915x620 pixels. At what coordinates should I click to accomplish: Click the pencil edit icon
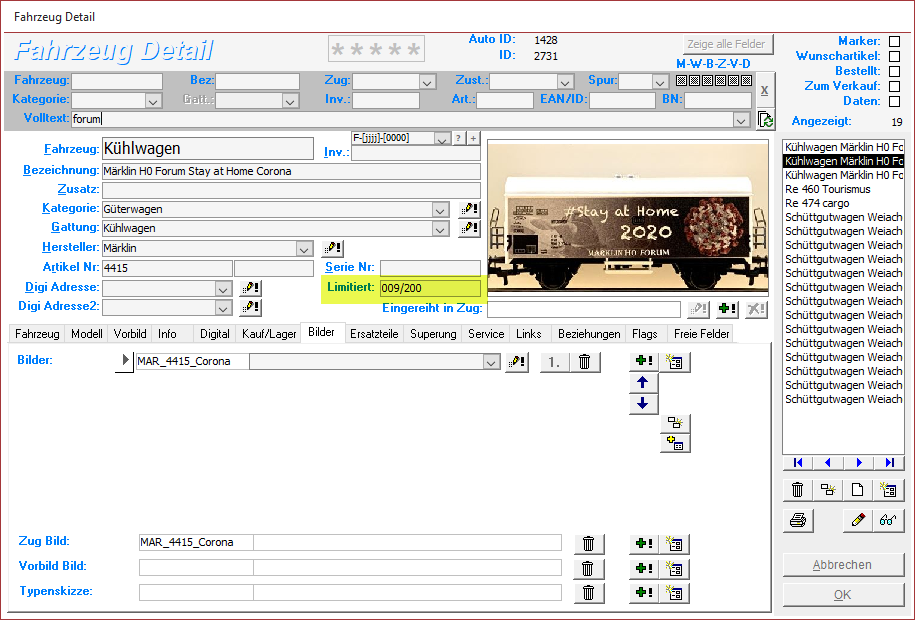[858, 520]
